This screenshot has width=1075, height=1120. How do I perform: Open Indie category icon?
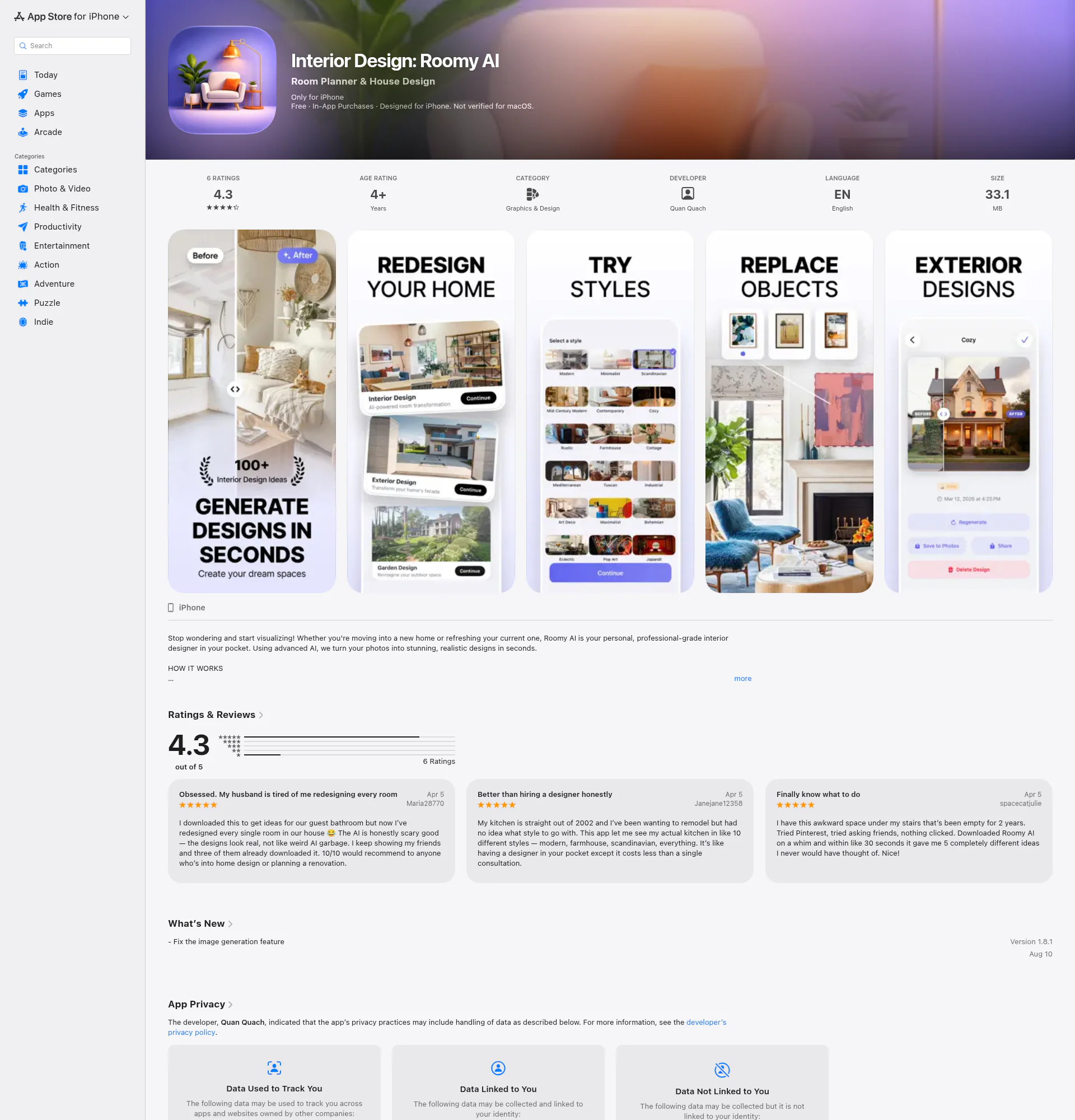click(x=23, y=321)
